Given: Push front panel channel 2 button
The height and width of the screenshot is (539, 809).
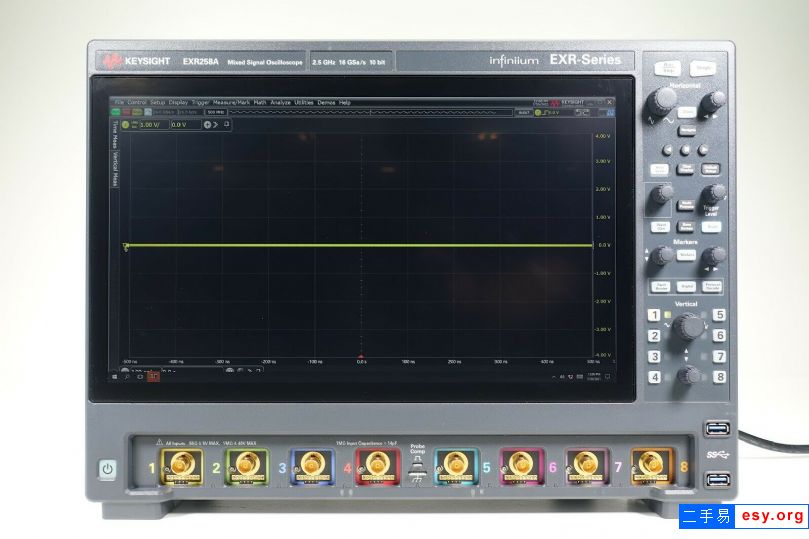Looking at the screenshot, I should click(x=654, y=336).
